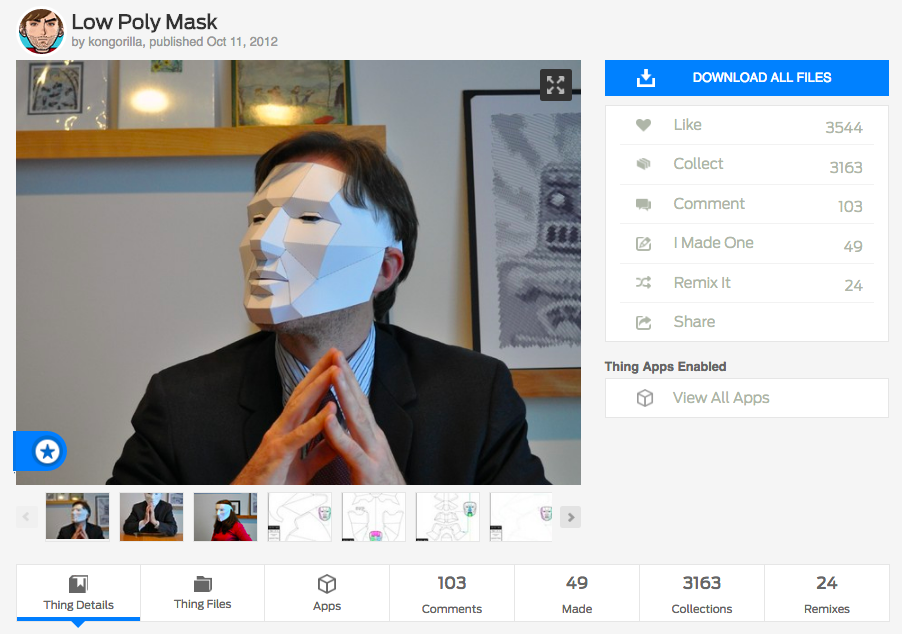Select thumbnail of woman in red

(x=226, y=517)
